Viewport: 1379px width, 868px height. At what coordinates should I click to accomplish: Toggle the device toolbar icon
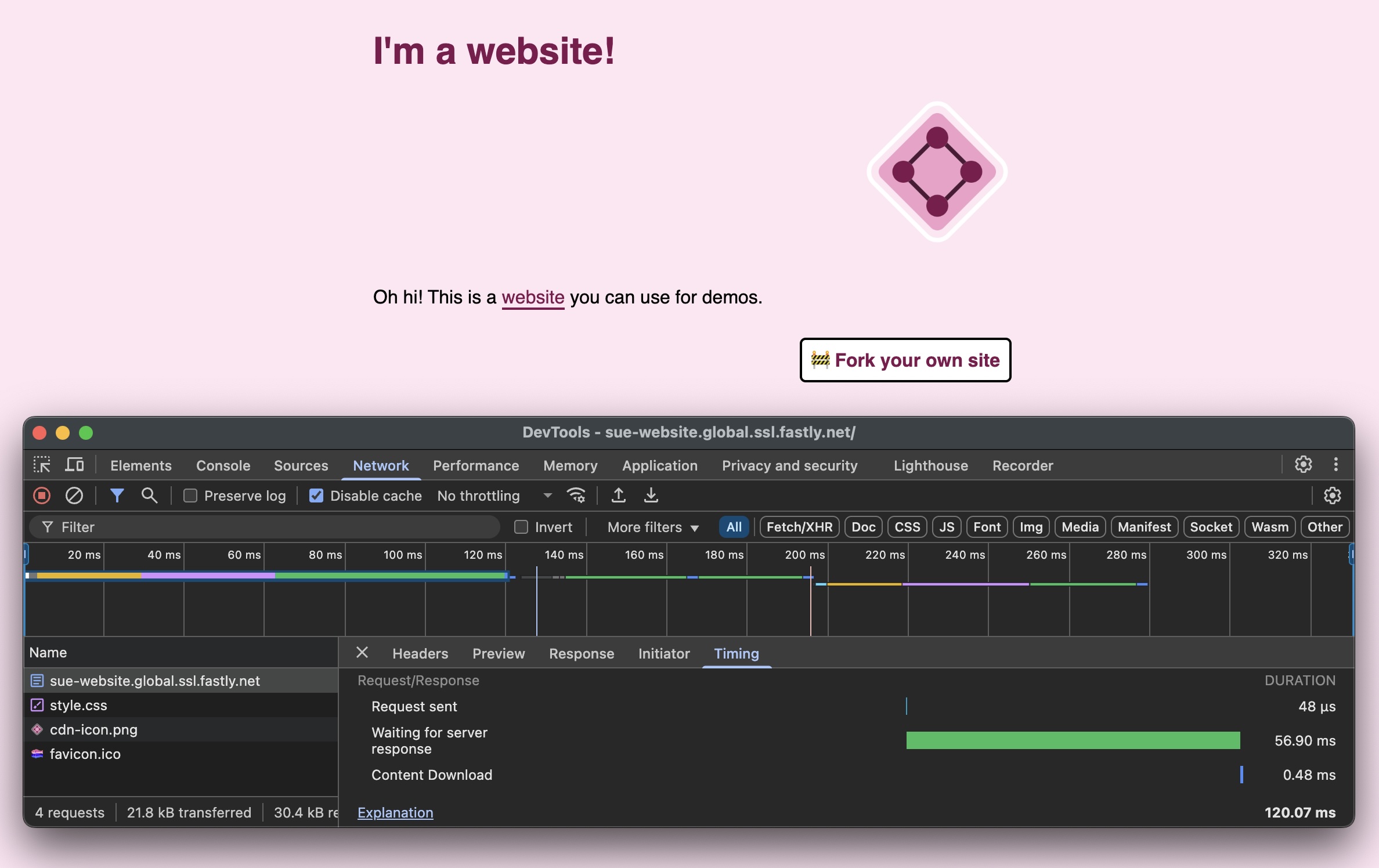point(74,465)
